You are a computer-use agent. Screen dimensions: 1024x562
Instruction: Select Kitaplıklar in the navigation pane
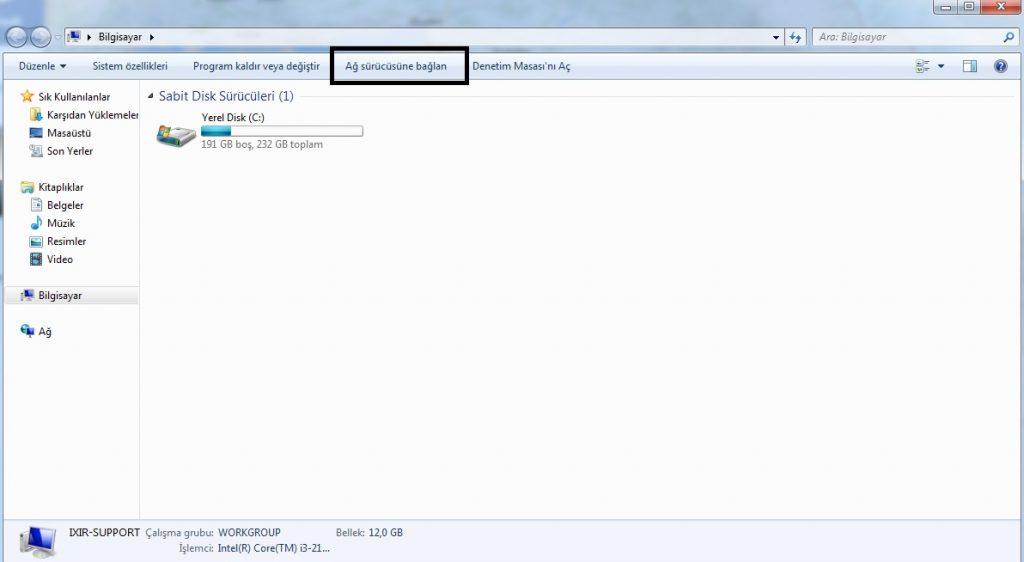point(61,187)
